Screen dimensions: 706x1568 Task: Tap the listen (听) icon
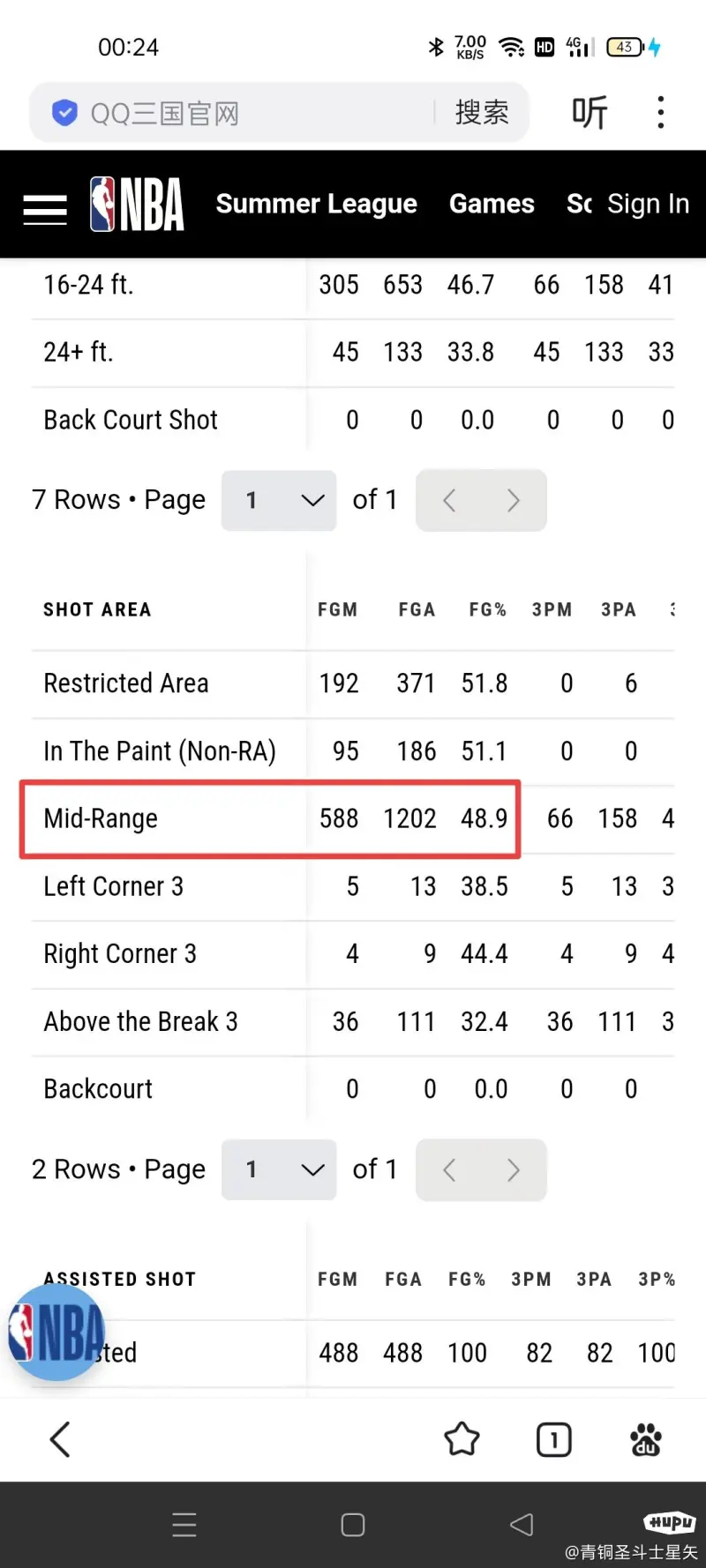(590, 113)
